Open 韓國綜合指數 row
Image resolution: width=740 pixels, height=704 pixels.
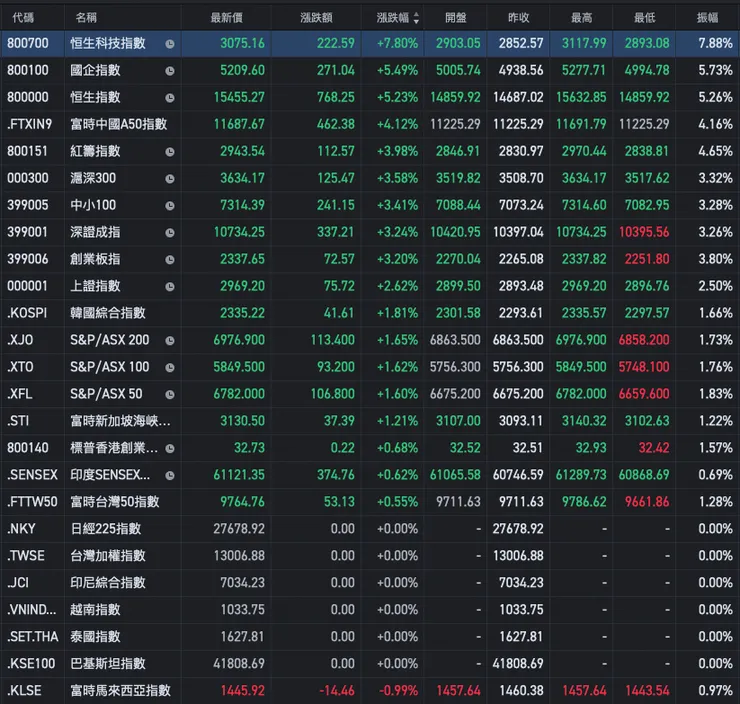point(370,313)
